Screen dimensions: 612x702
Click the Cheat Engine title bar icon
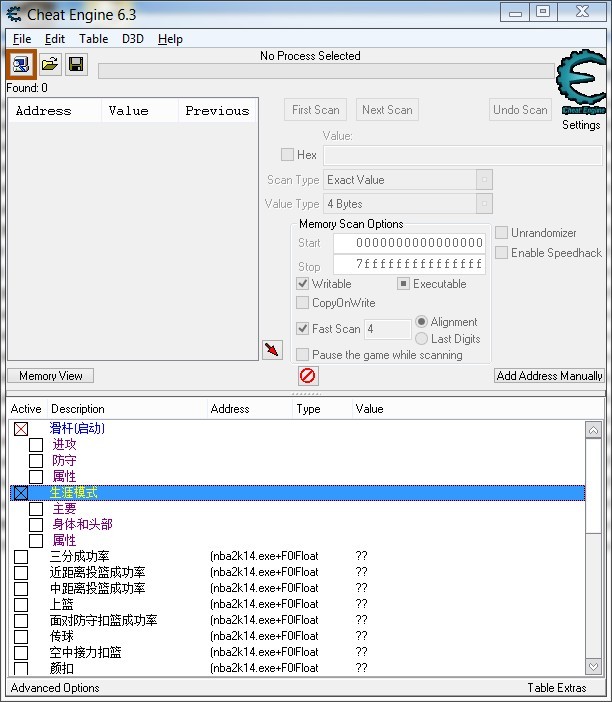(13, 14)
